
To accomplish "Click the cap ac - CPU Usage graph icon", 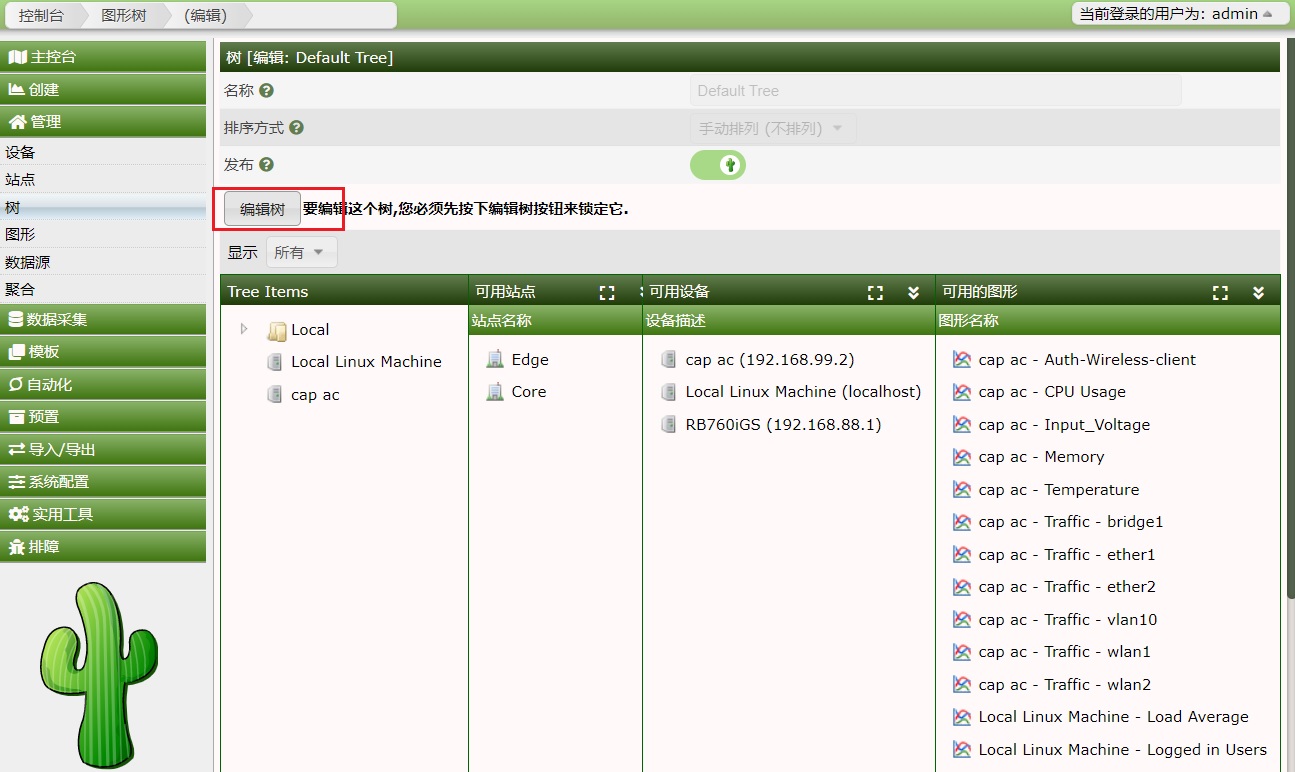I will [962, 392].
